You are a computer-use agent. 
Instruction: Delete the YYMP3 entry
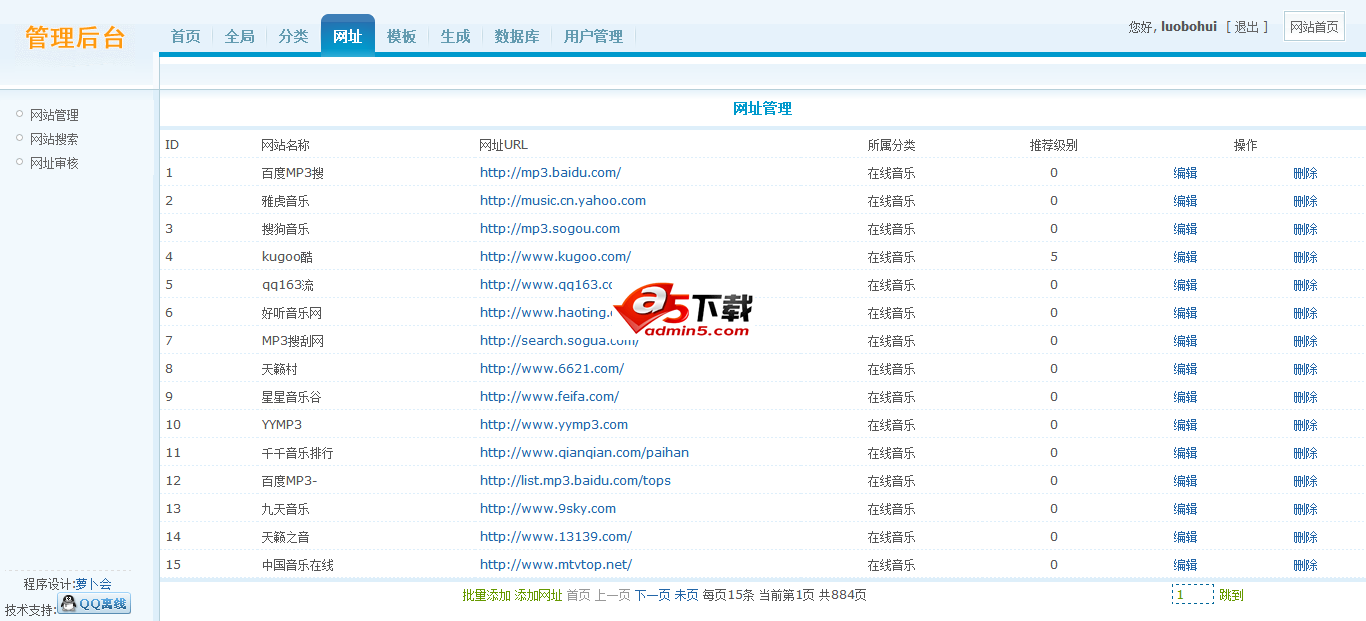[x=1305, y=425]
